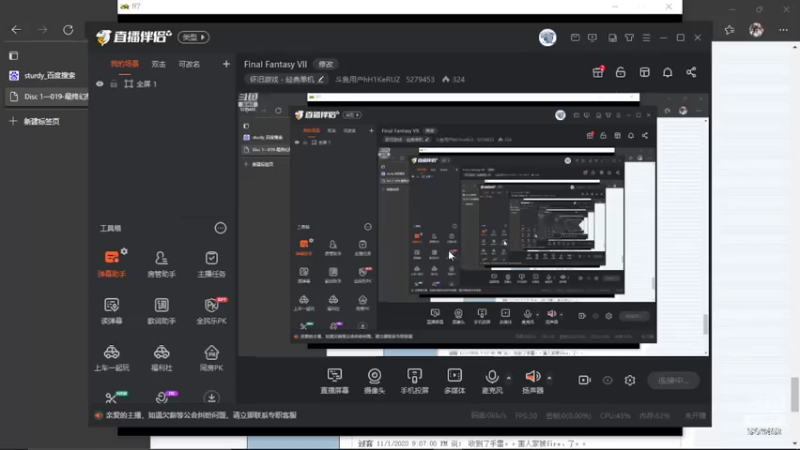Click the 连接中 stream button
800x450 pixels.
[x=673, y=380]
